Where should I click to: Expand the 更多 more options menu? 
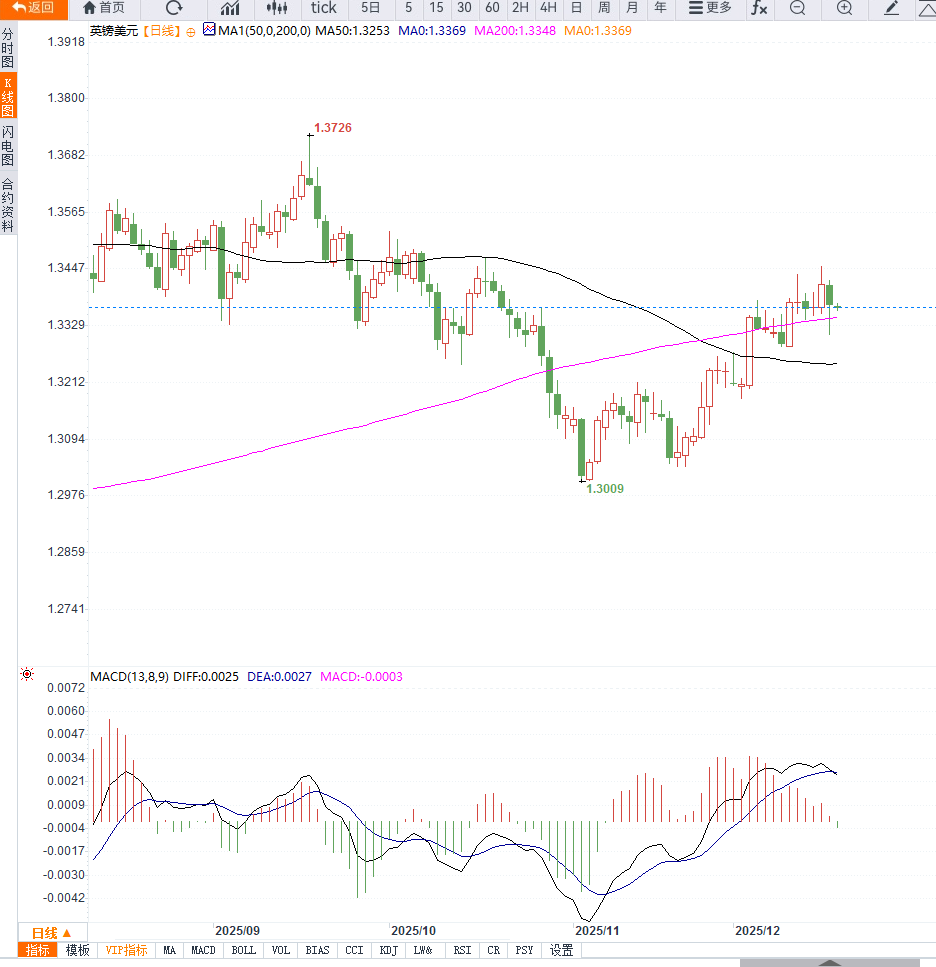click(711, 8)
